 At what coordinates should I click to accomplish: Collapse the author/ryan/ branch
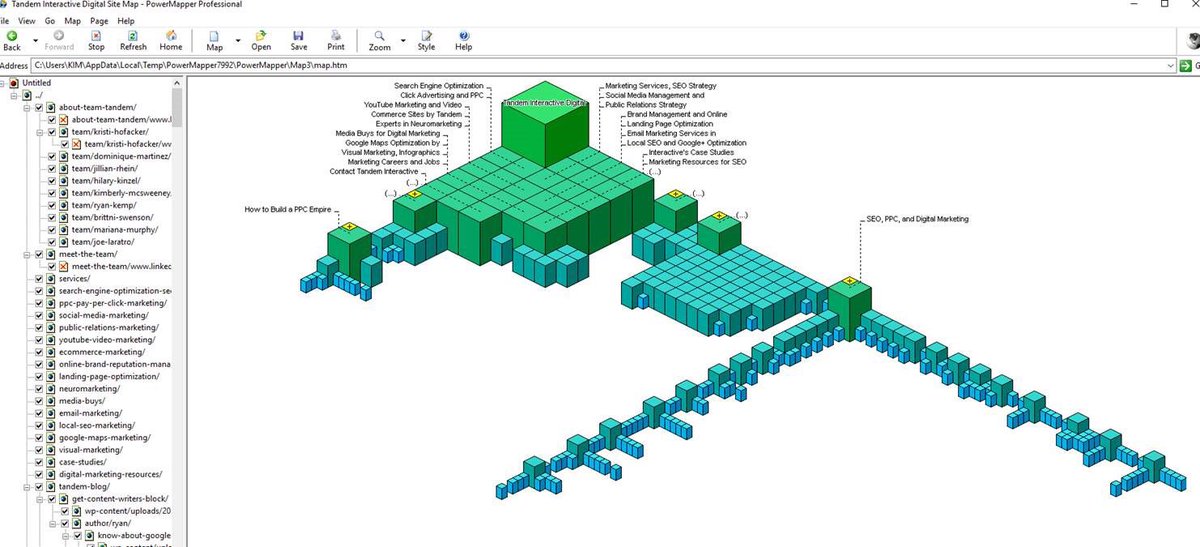tap(52, 523)
